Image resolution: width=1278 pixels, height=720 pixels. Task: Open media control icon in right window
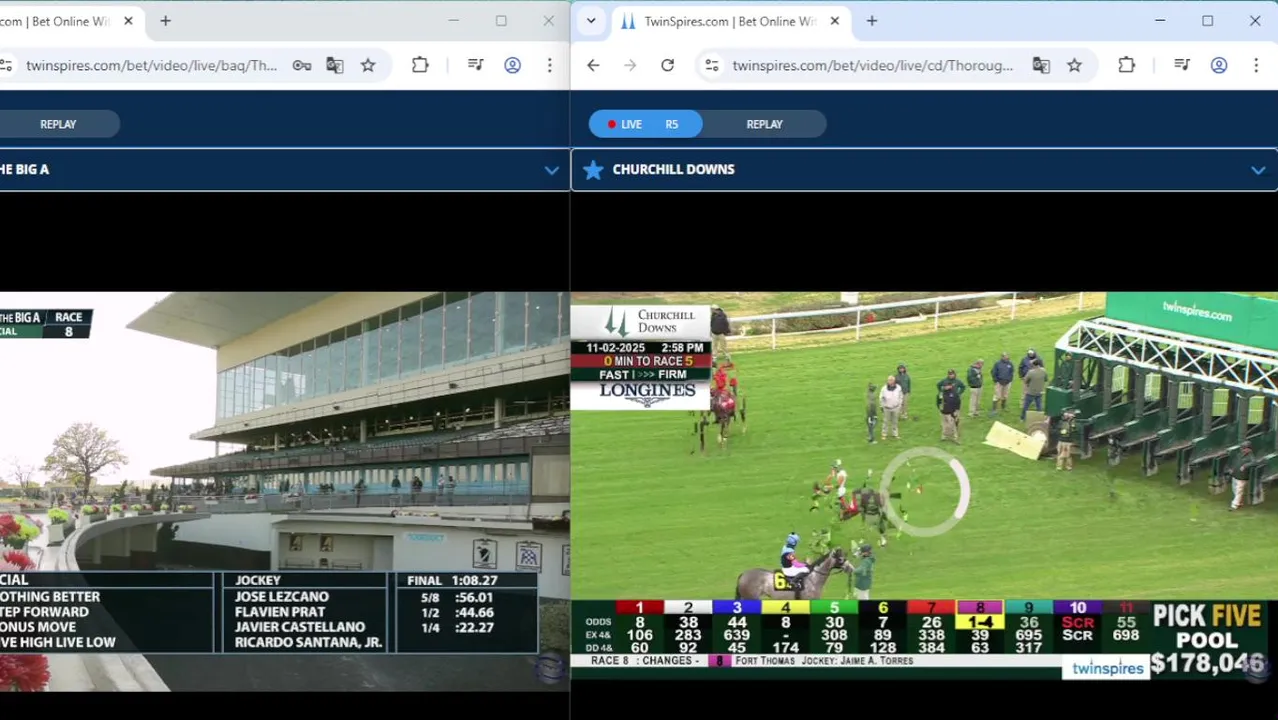[x=1181, y=66]
